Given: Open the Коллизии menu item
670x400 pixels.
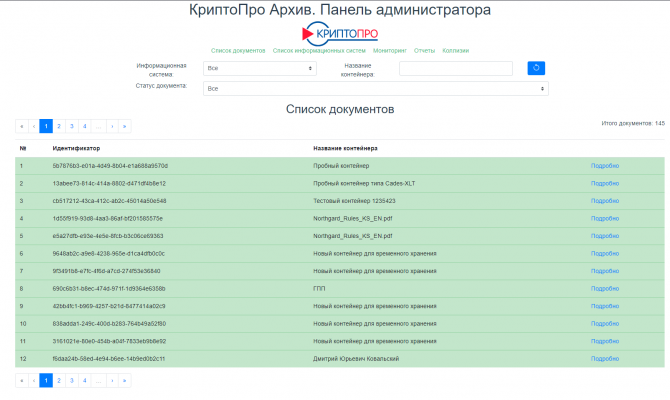Looking at the screenshot, I should (x=455, y=50).
